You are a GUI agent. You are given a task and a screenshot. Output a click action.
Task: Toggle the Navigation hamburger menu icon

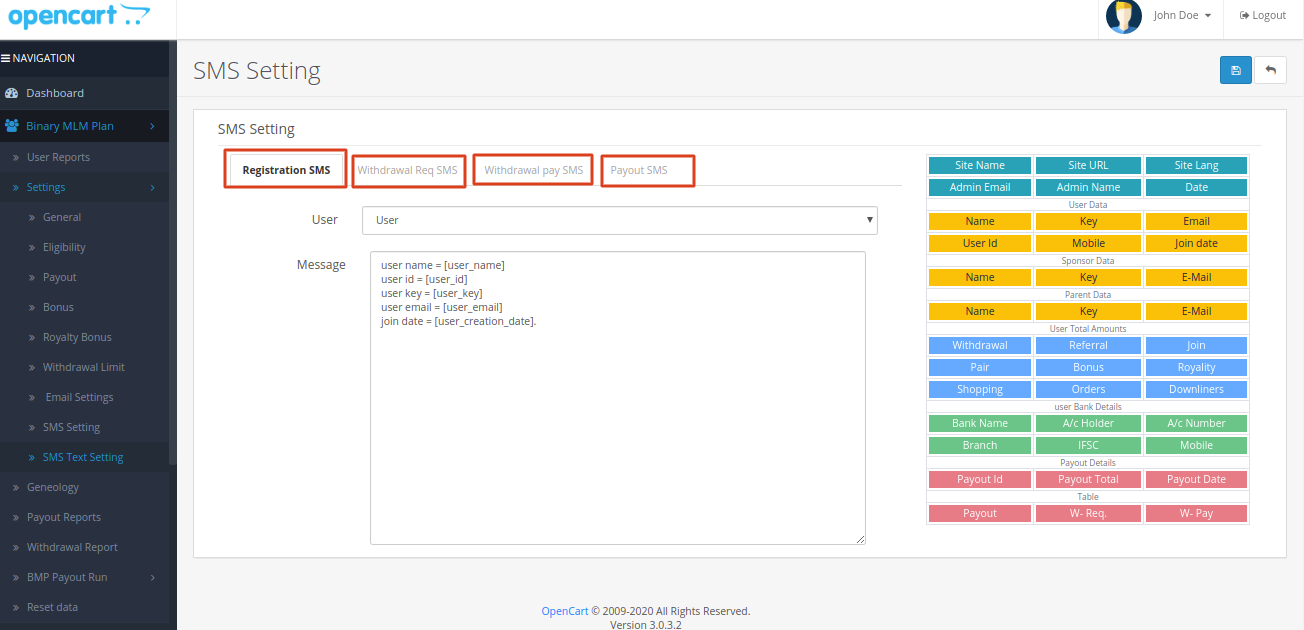point(5,58)
